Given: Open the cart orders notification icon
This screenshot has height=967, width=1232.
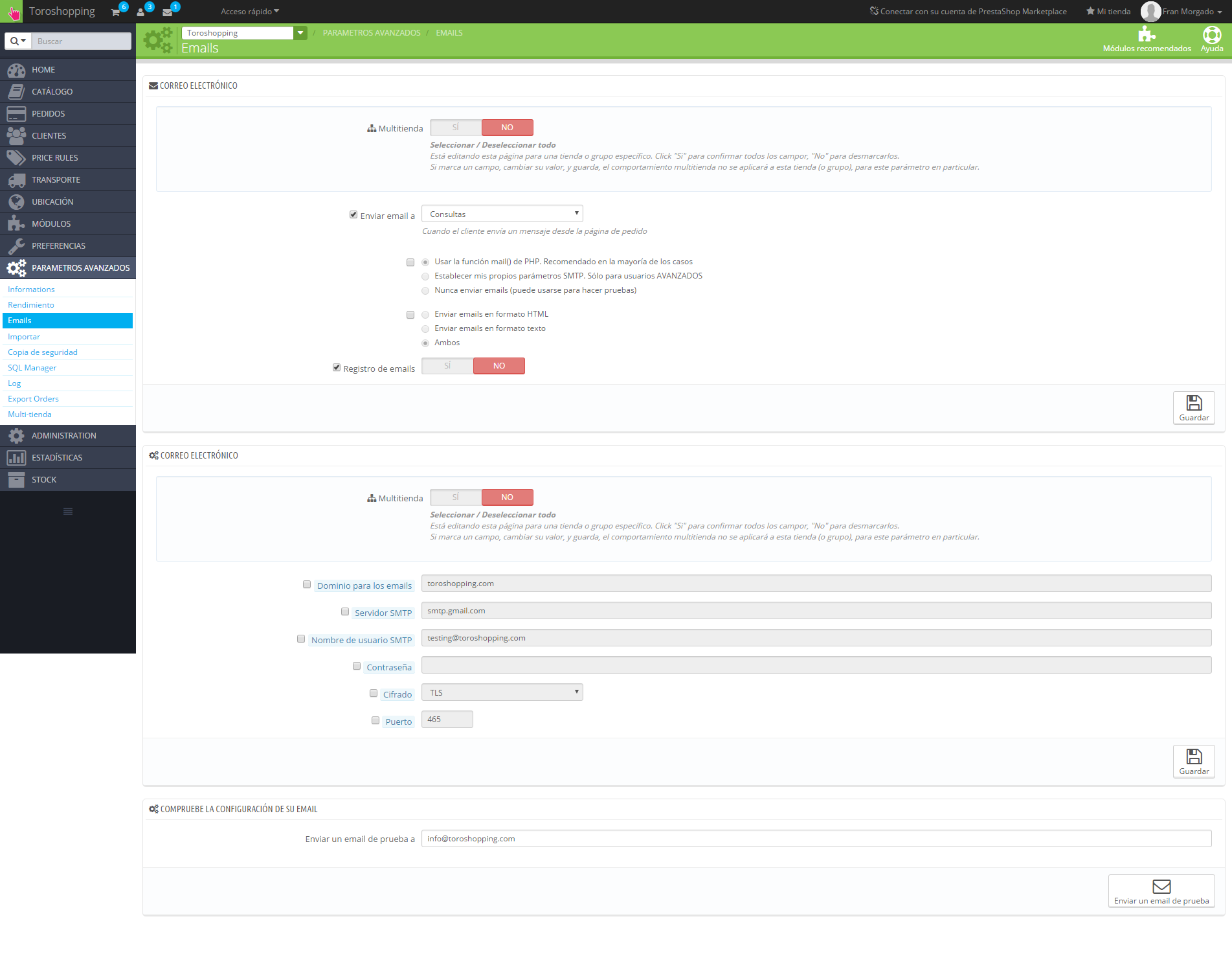Looking at the screenshot, I should (x=116, y=12).
